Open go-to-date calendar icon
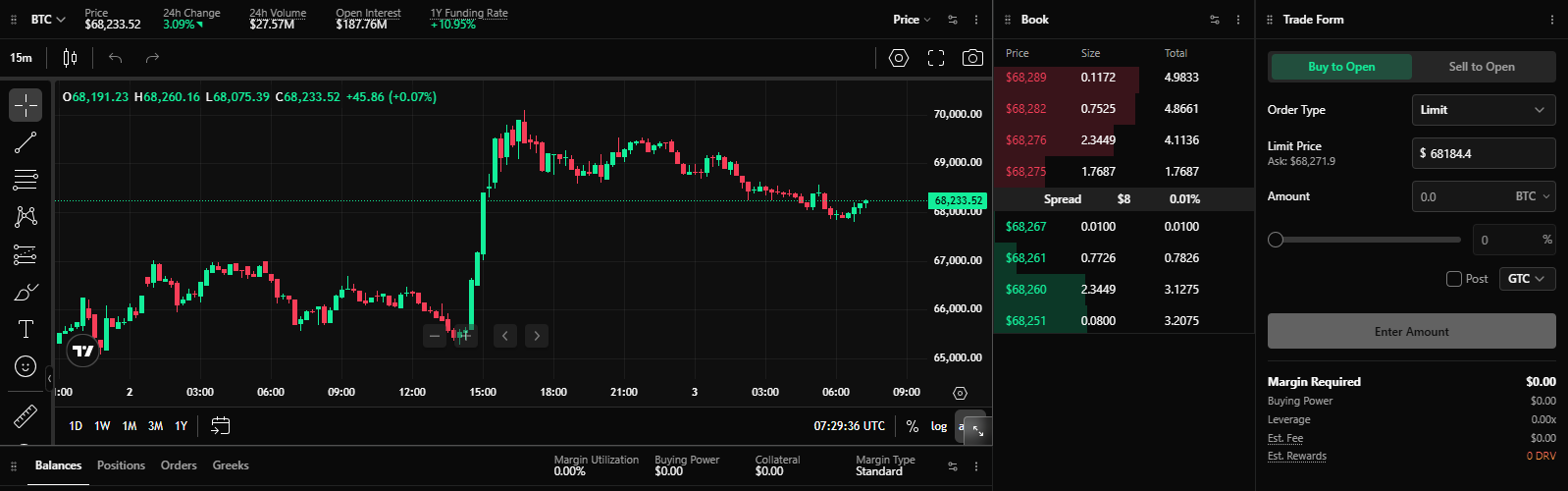This screenshot has height=491, width=1568. click(x=221, y=425)
